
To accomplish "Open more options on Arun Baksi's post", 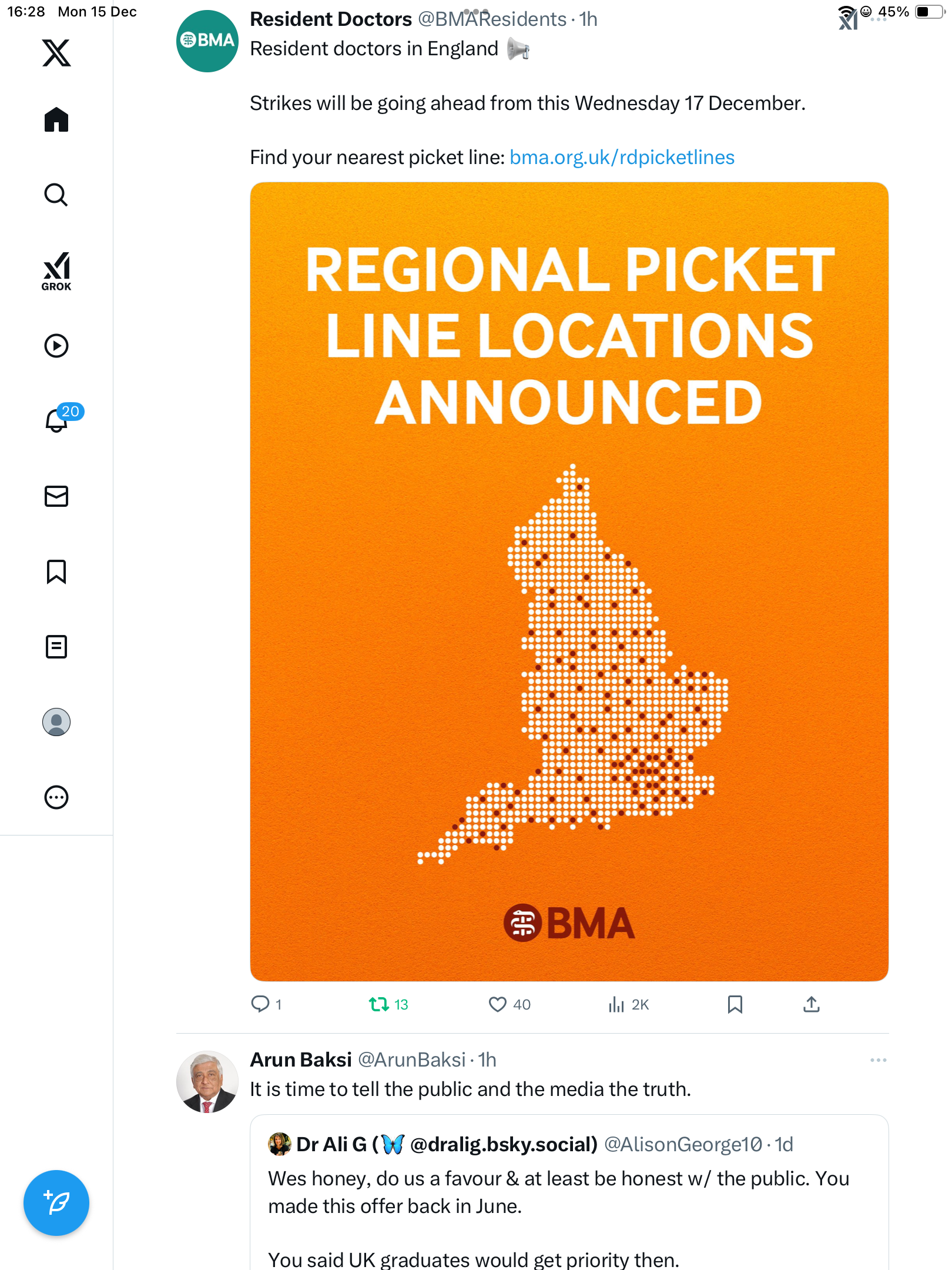I will pos(878,1060).
